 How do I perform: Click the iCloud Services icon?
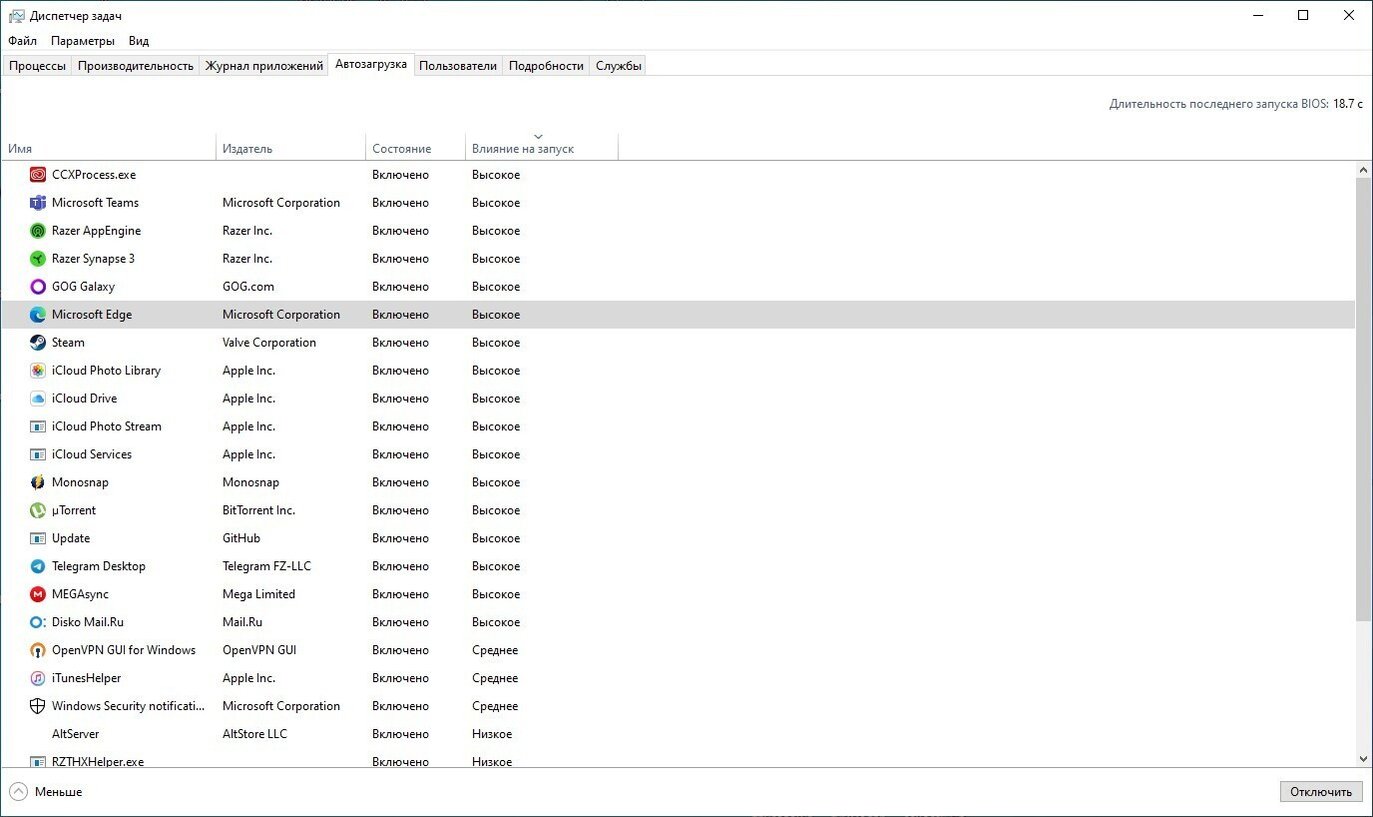pyautogui.click(x=38, y=454)
